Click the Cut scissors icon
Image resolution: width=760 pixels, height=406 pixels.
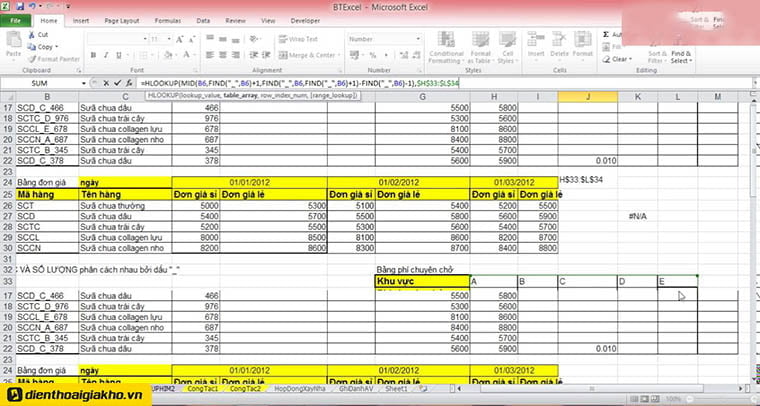31,35
